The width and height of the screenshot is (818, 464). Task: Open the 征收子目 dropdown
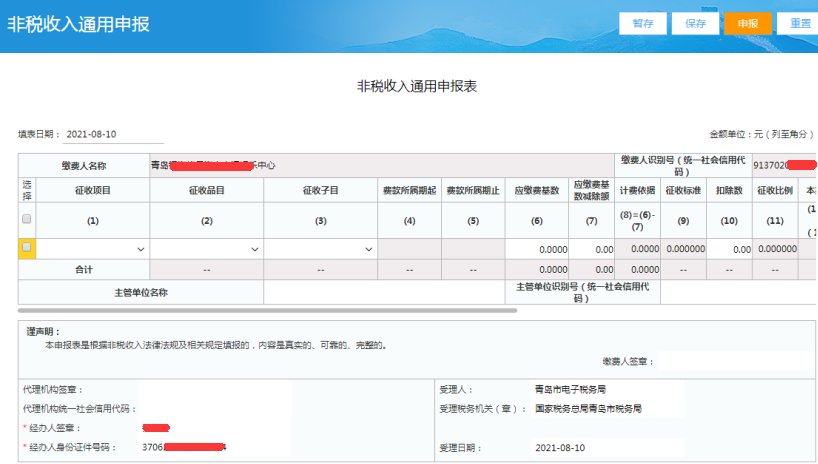pyautogui.click(x=320, y=249)
